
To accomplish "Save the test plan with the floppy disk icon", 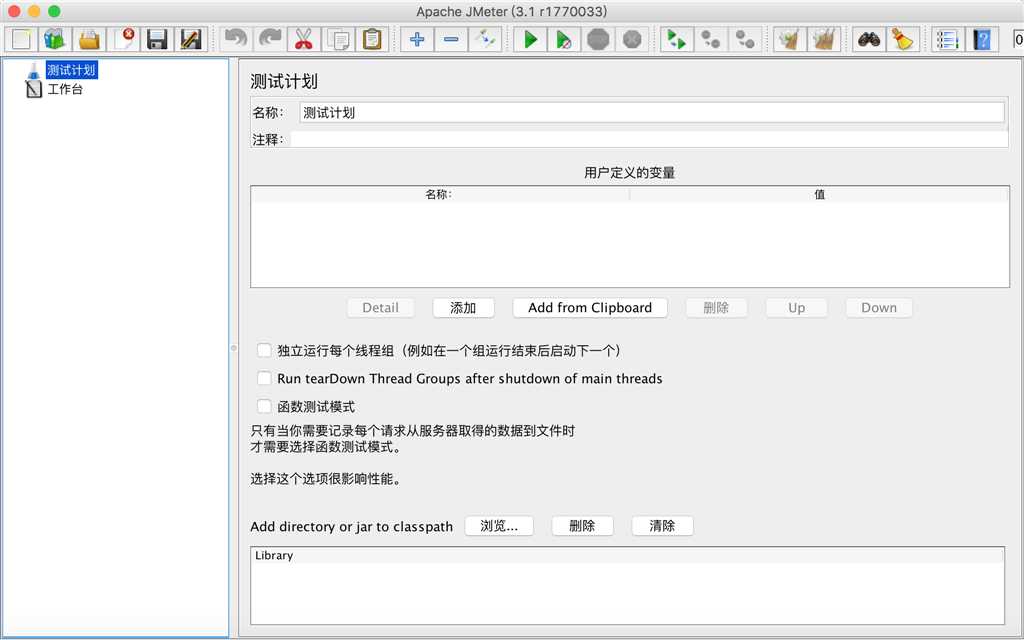I will tap(157, 39).
